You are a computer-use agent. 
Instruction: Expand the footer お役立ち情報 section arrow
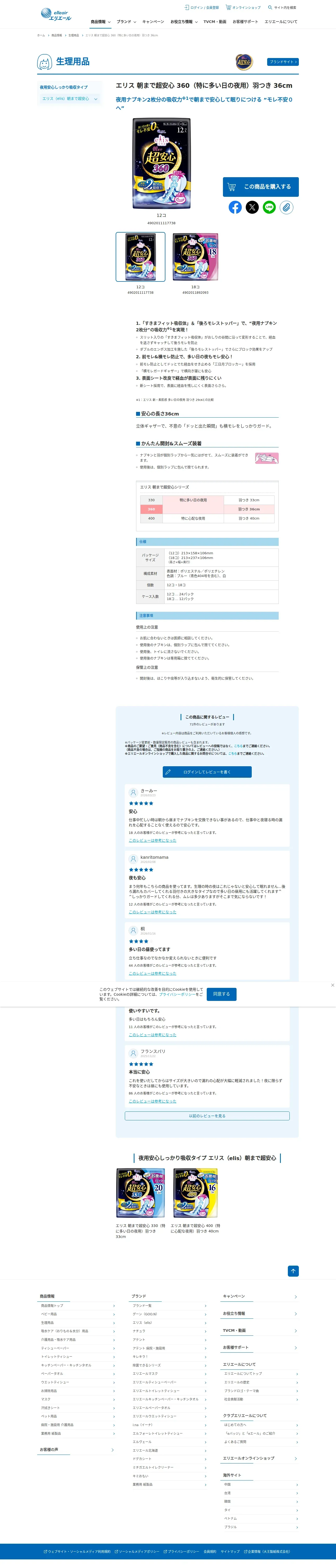(296, 1313)
